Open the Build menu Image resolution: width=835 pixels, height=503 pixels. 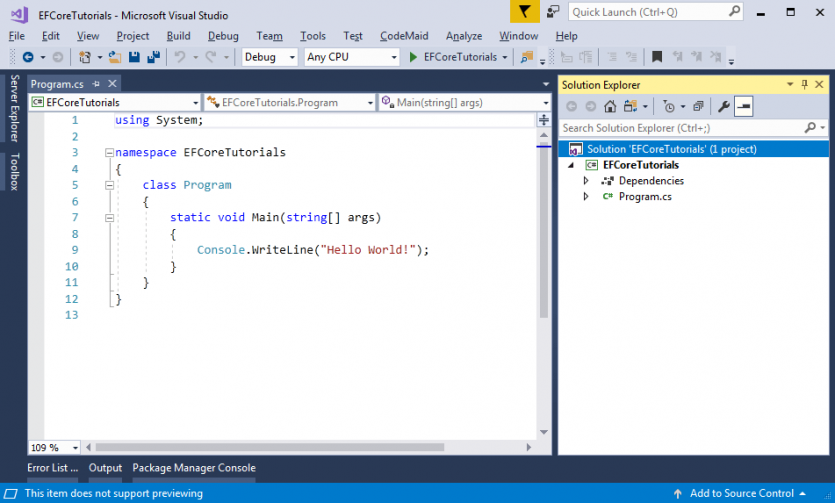178,36
